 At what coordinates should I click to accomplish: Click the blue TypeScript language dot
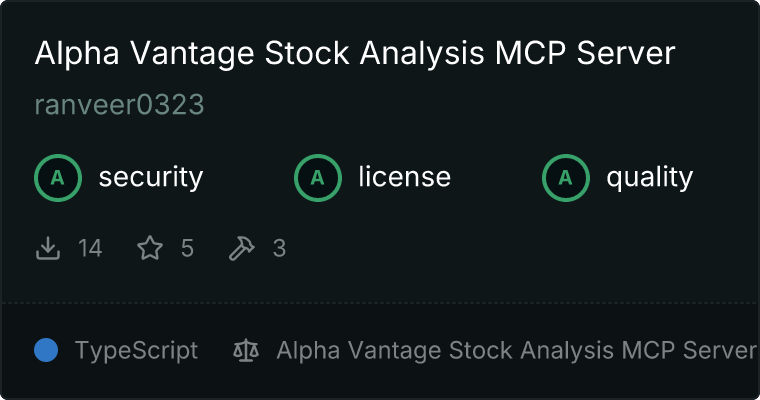point(46,350)
